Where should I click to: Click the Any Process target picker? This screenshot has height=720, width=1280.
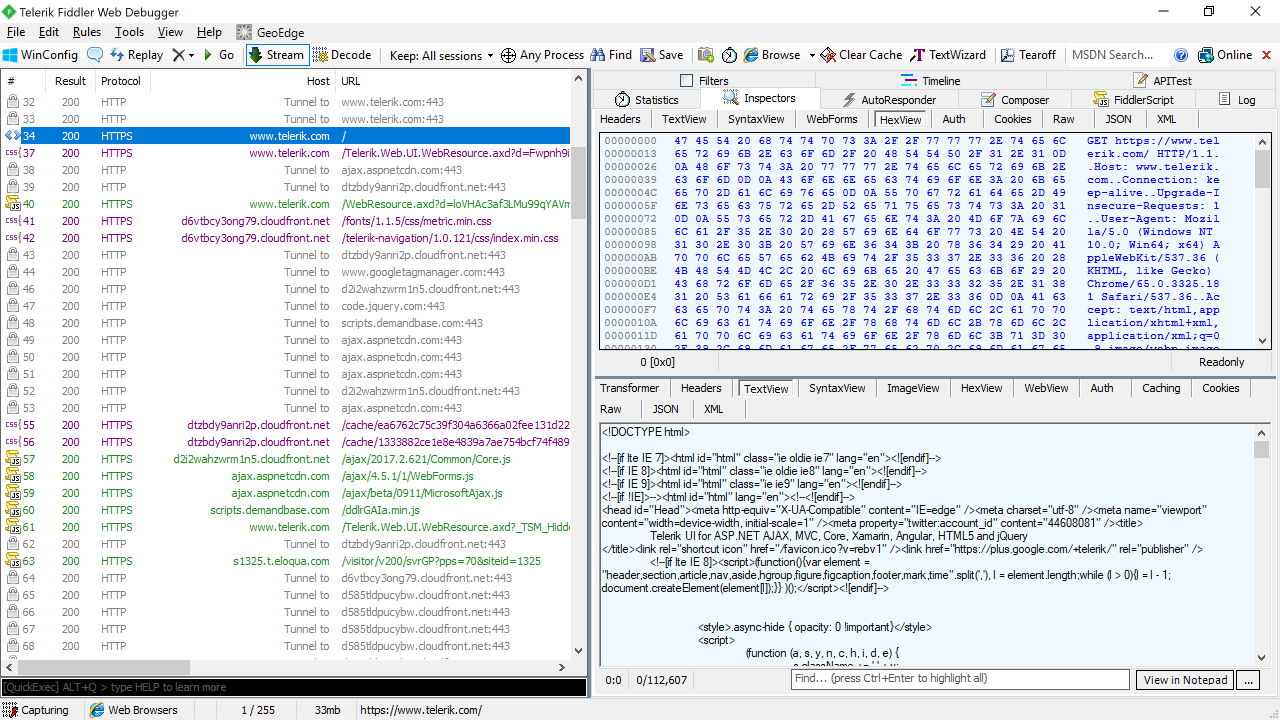[542, 55]
